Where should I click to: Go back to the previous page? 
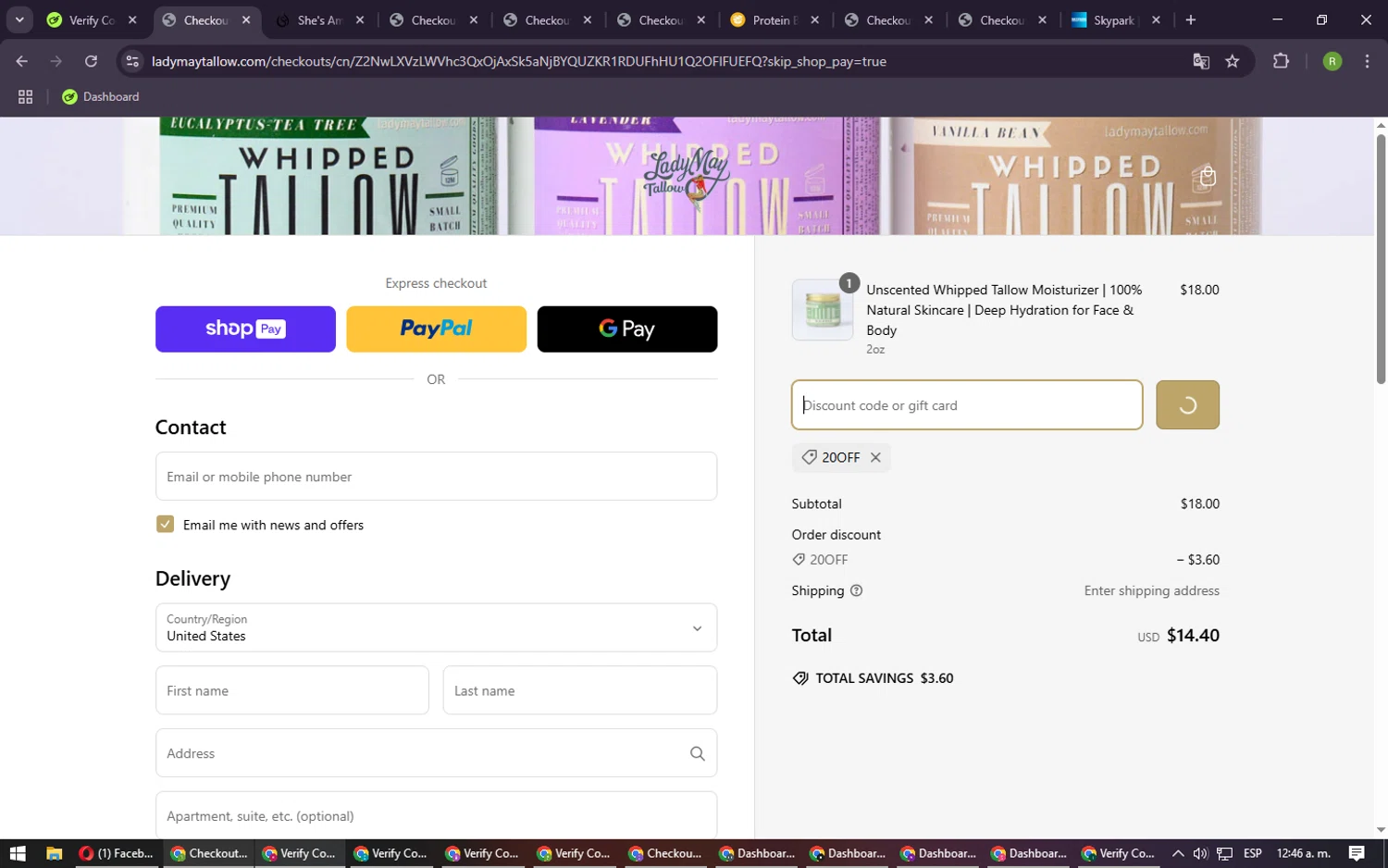22,61
